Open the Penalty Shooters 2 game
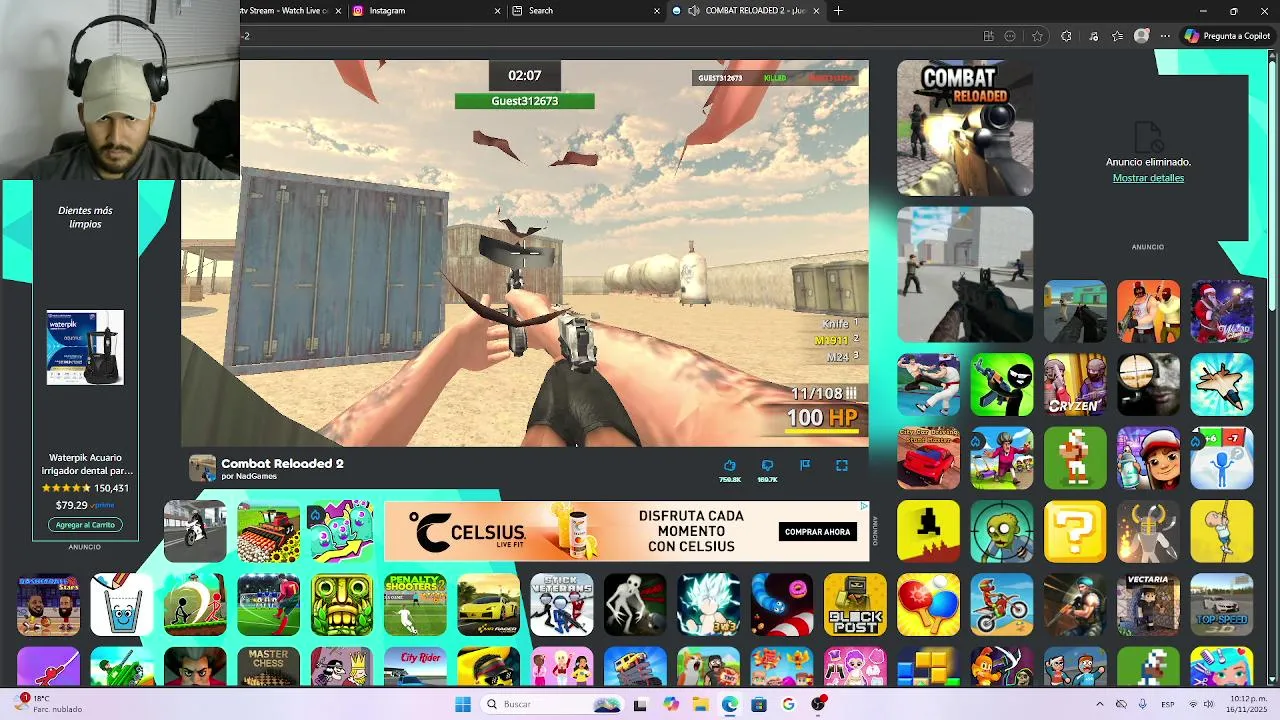Image resolution: width=1280 pixels, height=720 pixels. click(415, 604)
